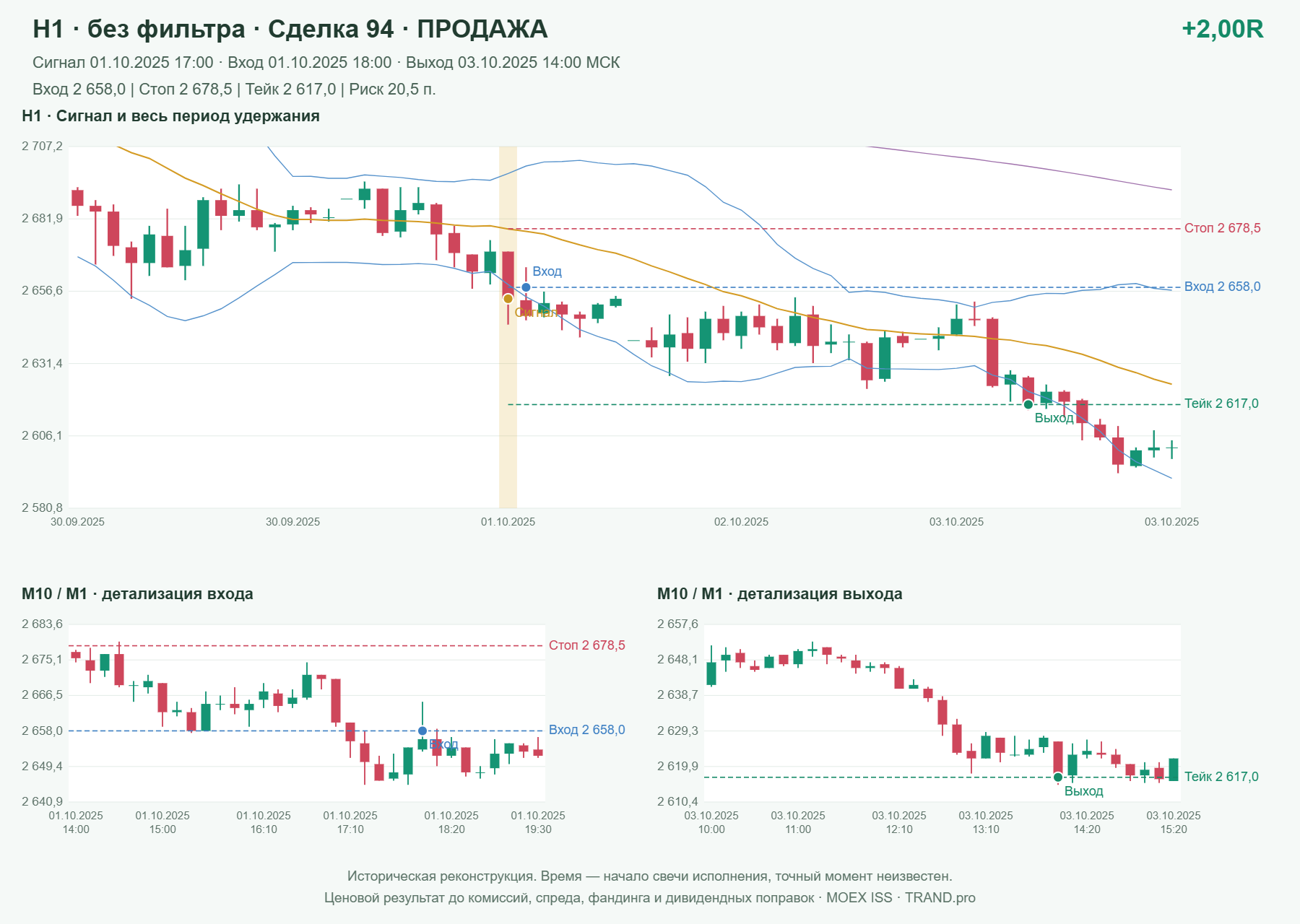Click the 01.10.2025 date on H1 X-axis
This screenshot has height=924, width=1300.
(x=508, y=522)
